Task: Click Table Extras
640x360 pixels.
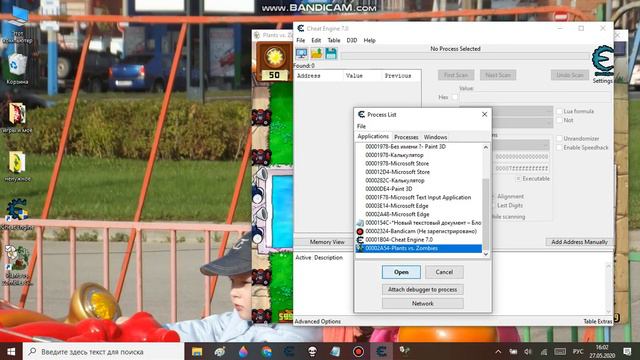Action: point(598,322)
